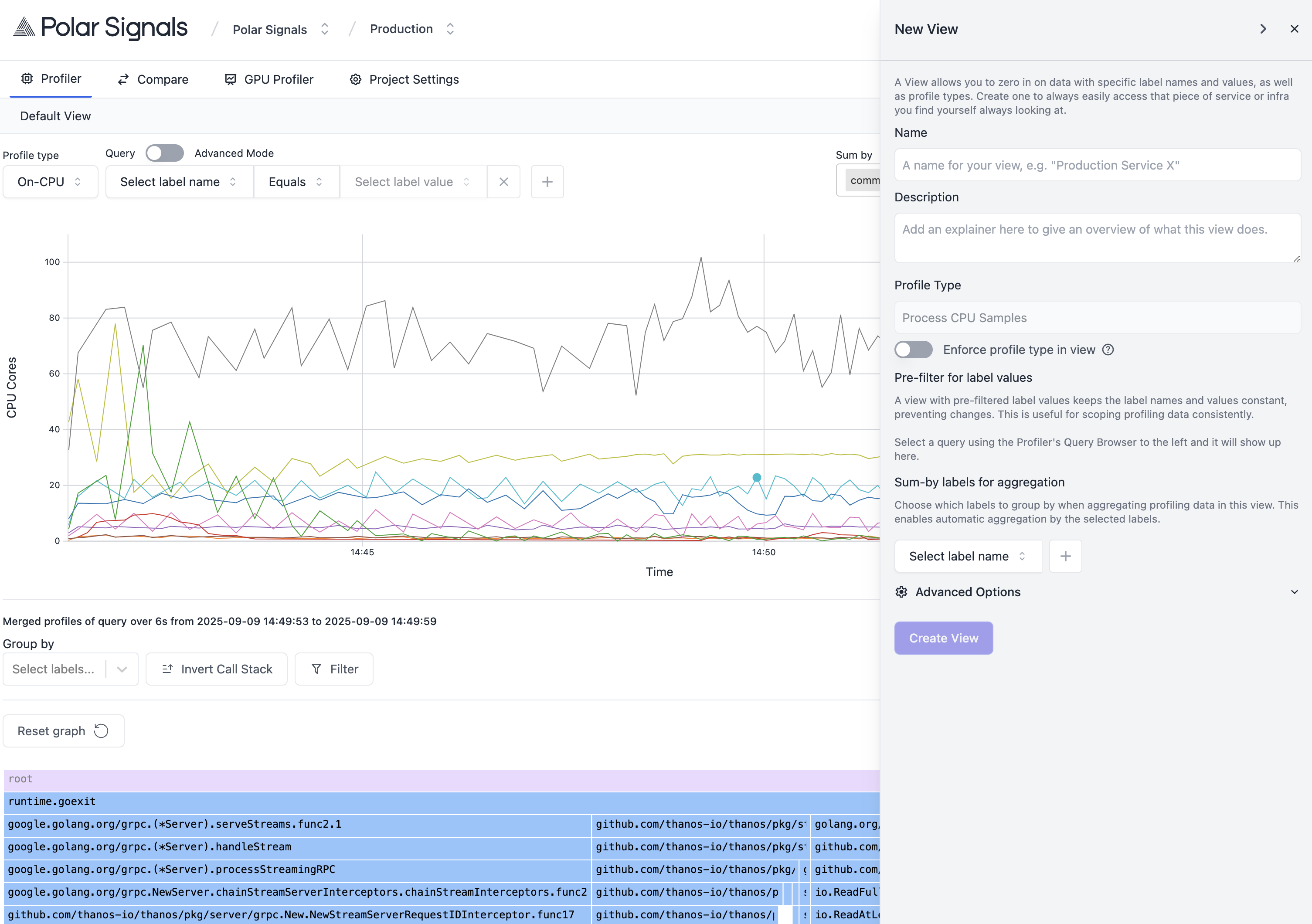The image size is (1312, 924).
Task: Open the On-CPU profile type dropdown
Action: point(50,182)
